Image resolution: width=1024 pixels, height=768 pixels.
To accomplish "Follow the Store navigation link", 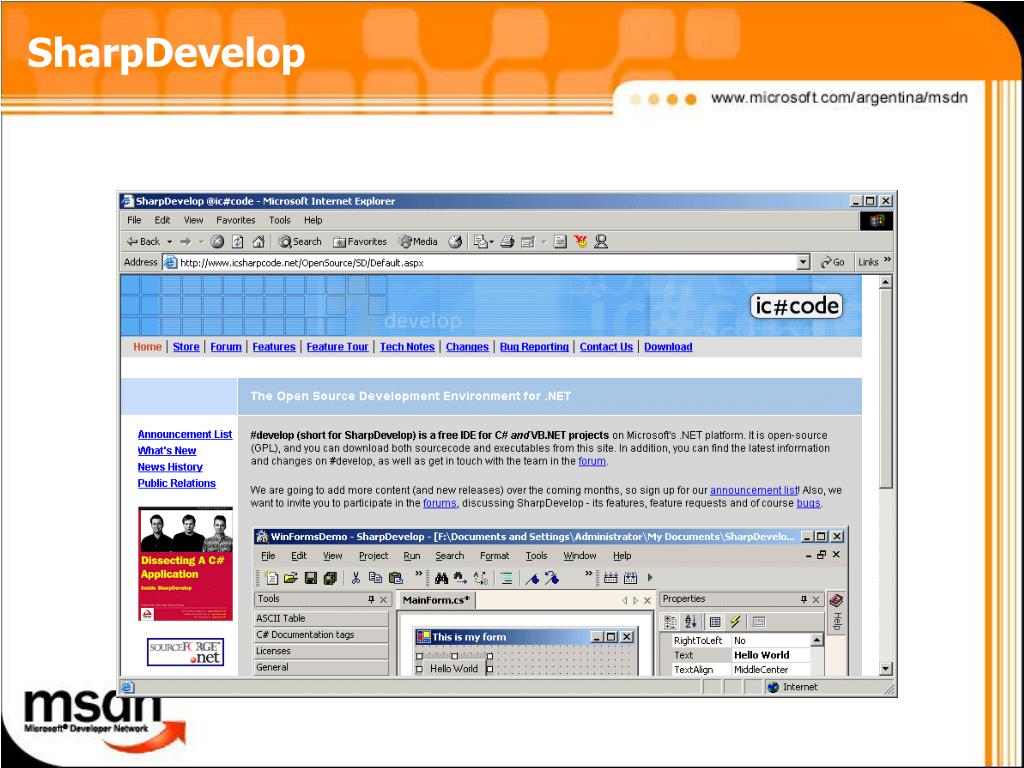I will [186, 347].
